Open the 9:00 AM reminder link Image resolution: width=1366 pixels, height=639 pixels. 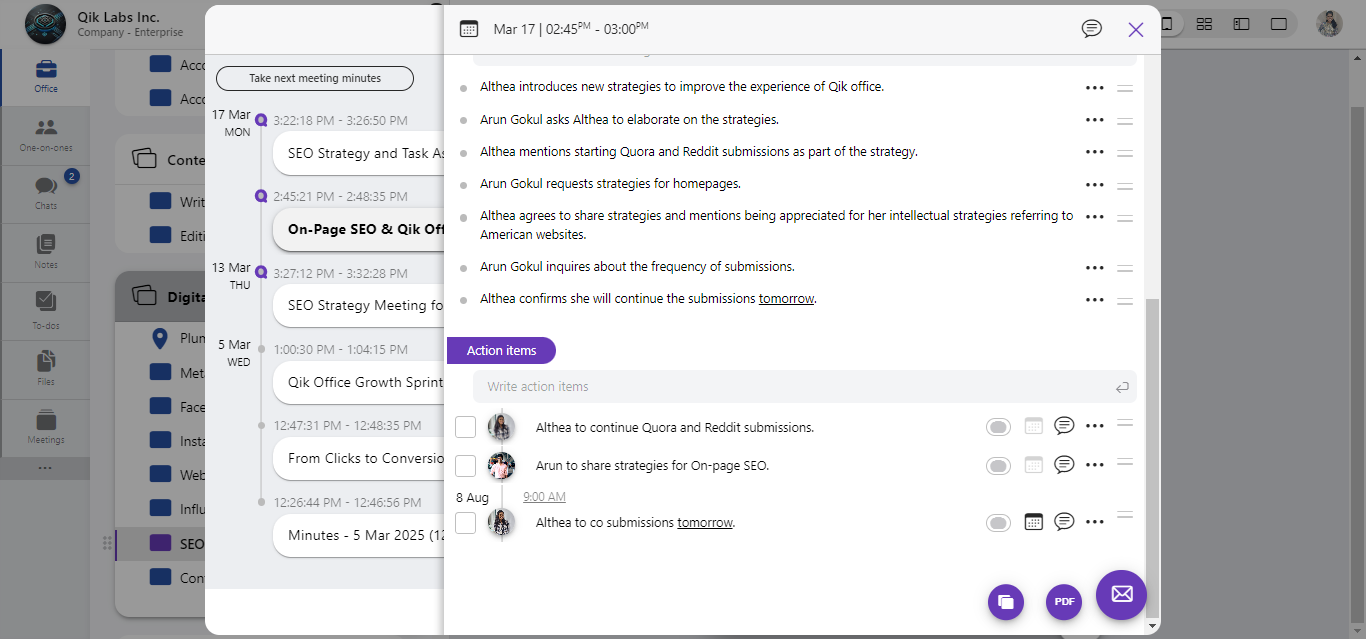(544, 496)
